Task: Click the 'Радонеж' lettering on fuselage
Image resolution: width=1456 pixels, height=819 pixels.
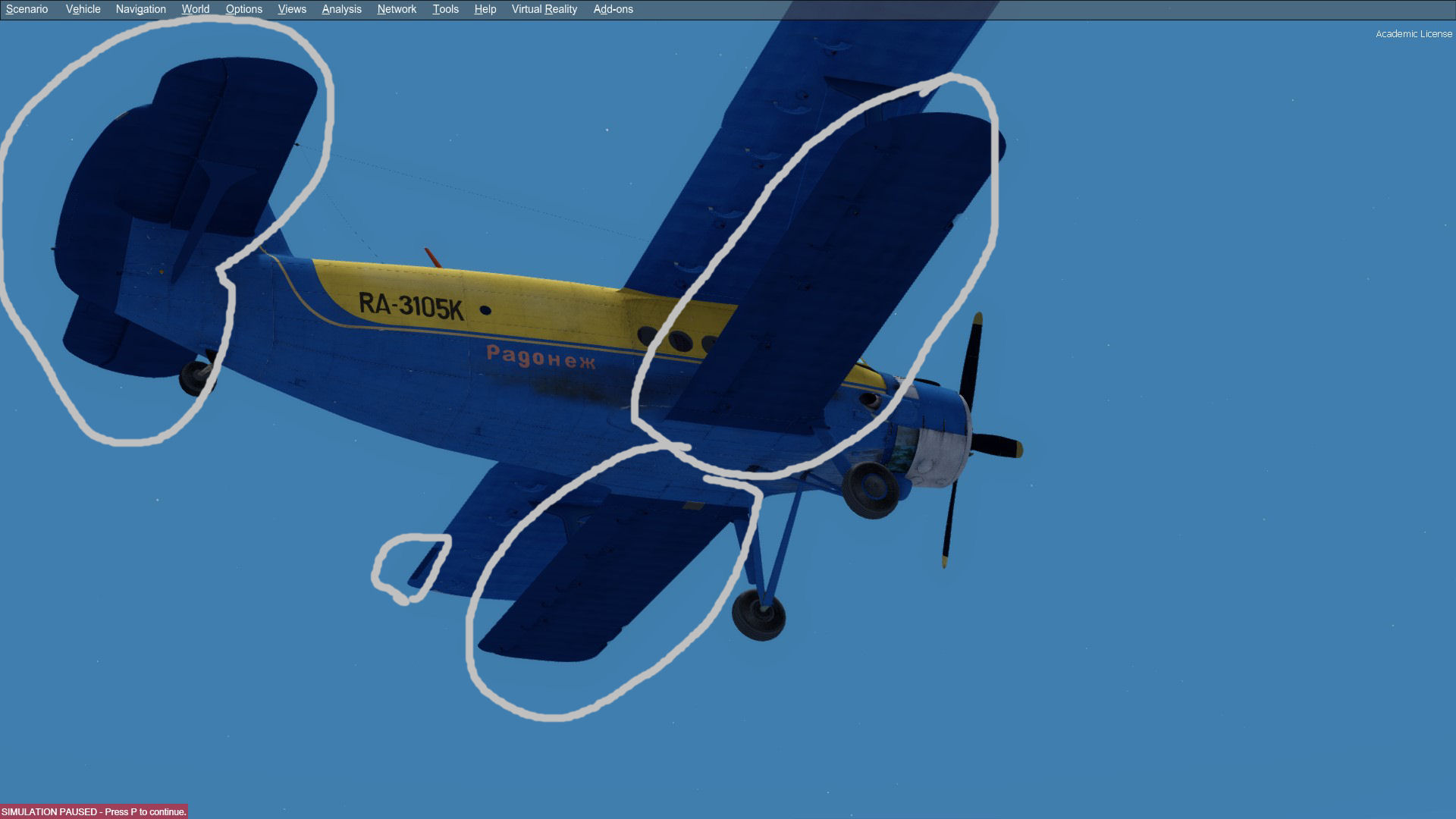Action: click(x=541, y=357)
